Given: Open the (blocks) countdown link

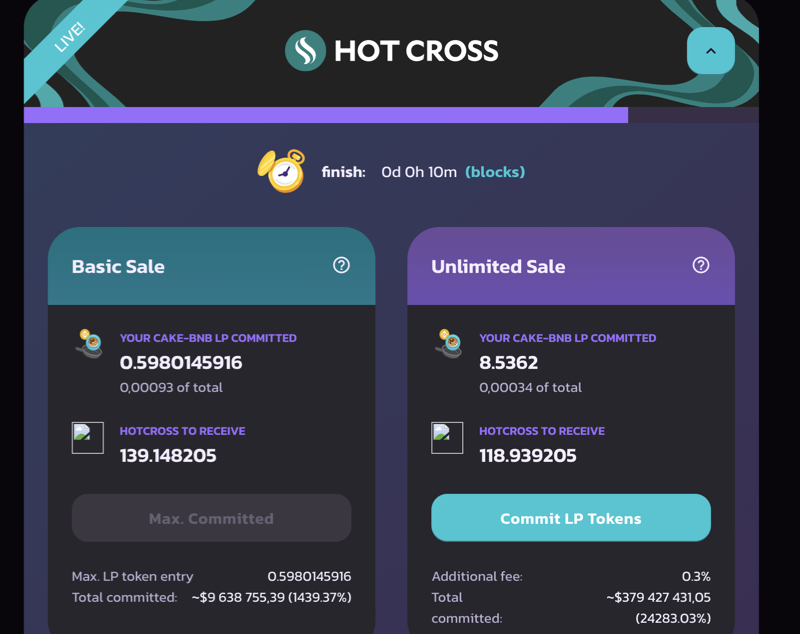Looking at the screenshot, I should (495, 172).
